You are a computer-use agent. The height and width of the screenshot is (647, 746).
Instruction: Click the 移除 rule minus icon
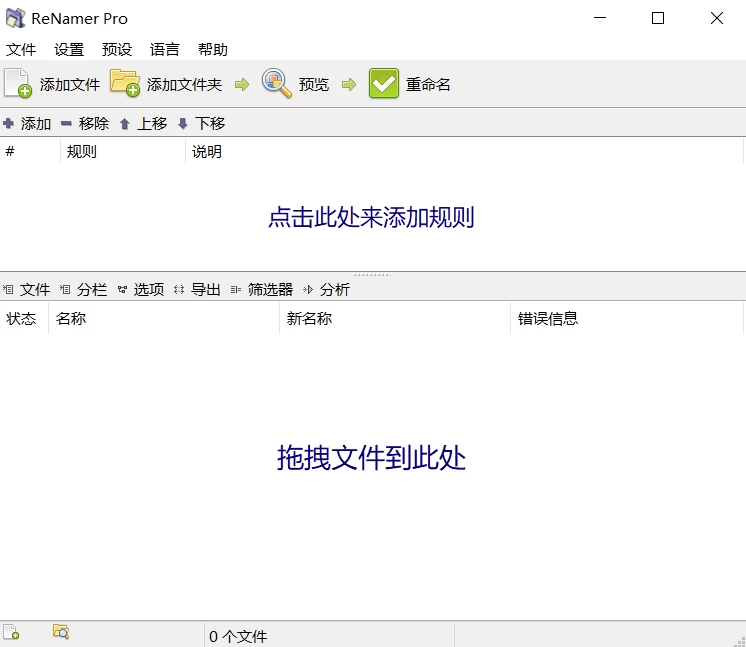click(66, 124)
